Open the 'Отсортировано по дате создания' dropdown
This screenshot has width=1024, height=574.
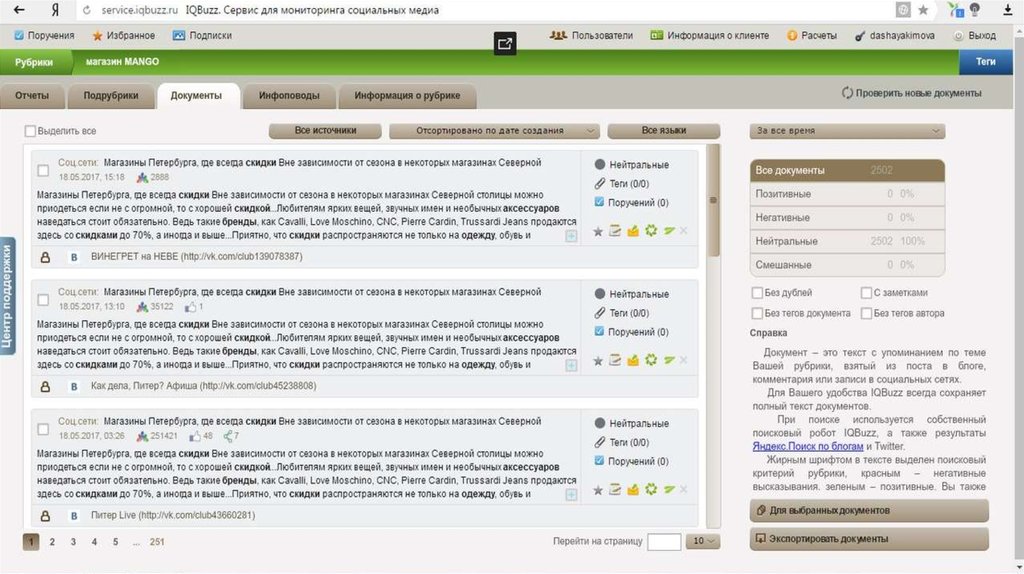tap(494, 131)
